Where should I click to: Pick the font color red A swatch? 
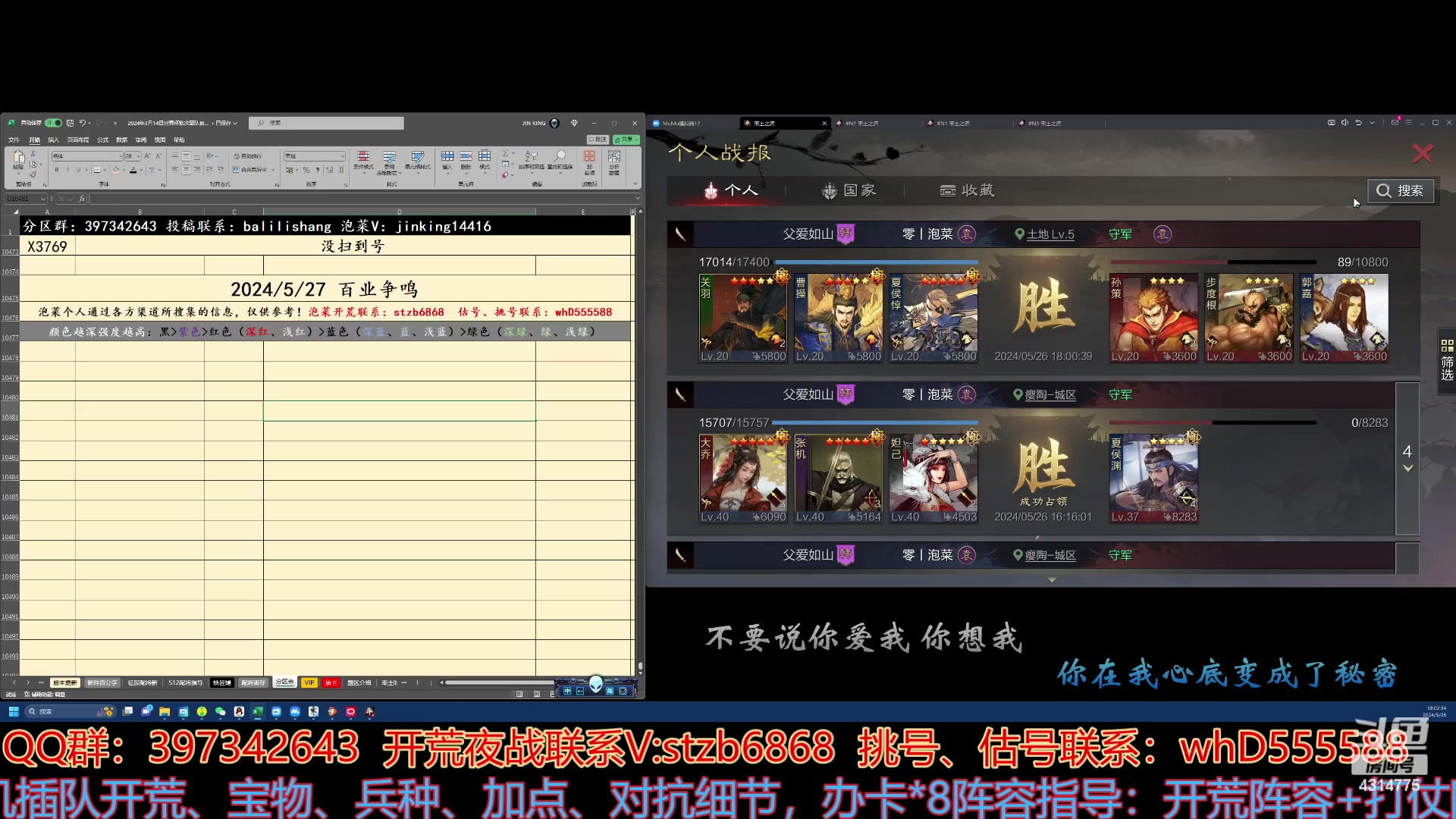(133, 170)
